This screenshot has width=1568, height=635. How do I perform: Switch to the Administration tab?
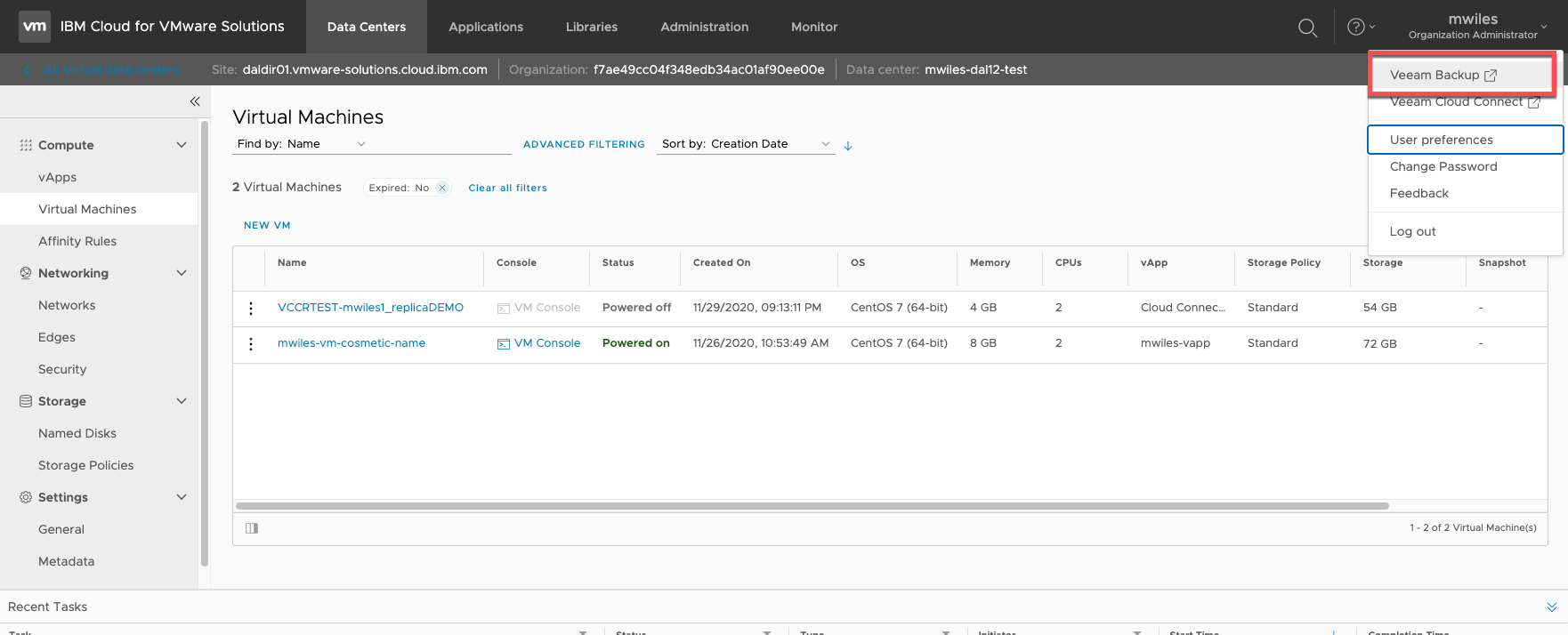click(704, 27)
